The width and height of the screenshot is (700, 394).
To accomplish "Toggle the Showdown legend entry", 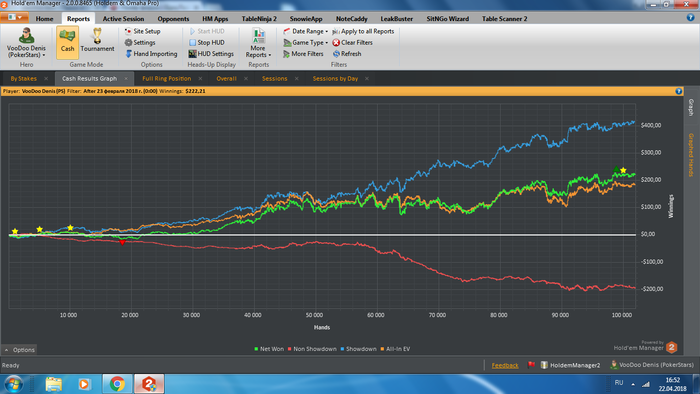I will (358, 349).
